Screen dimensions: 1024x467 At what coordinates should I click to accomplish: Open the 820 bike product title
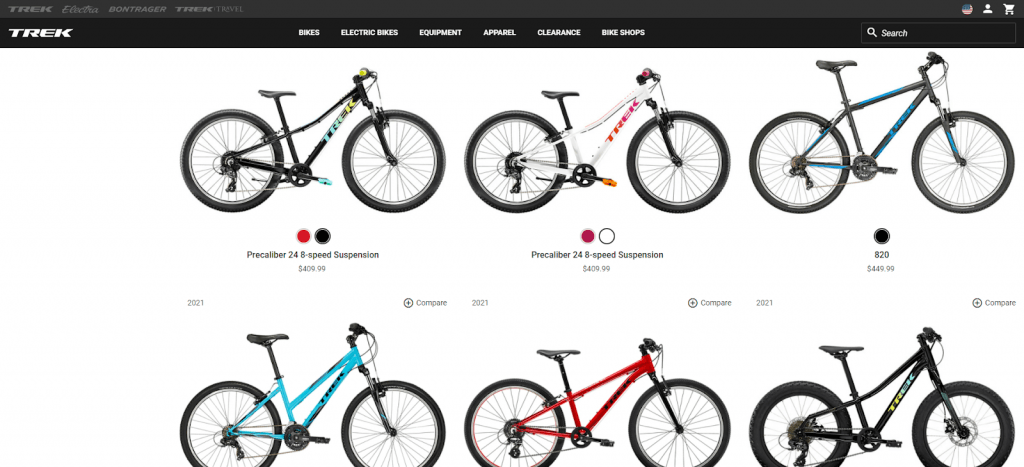pos(882,255)
